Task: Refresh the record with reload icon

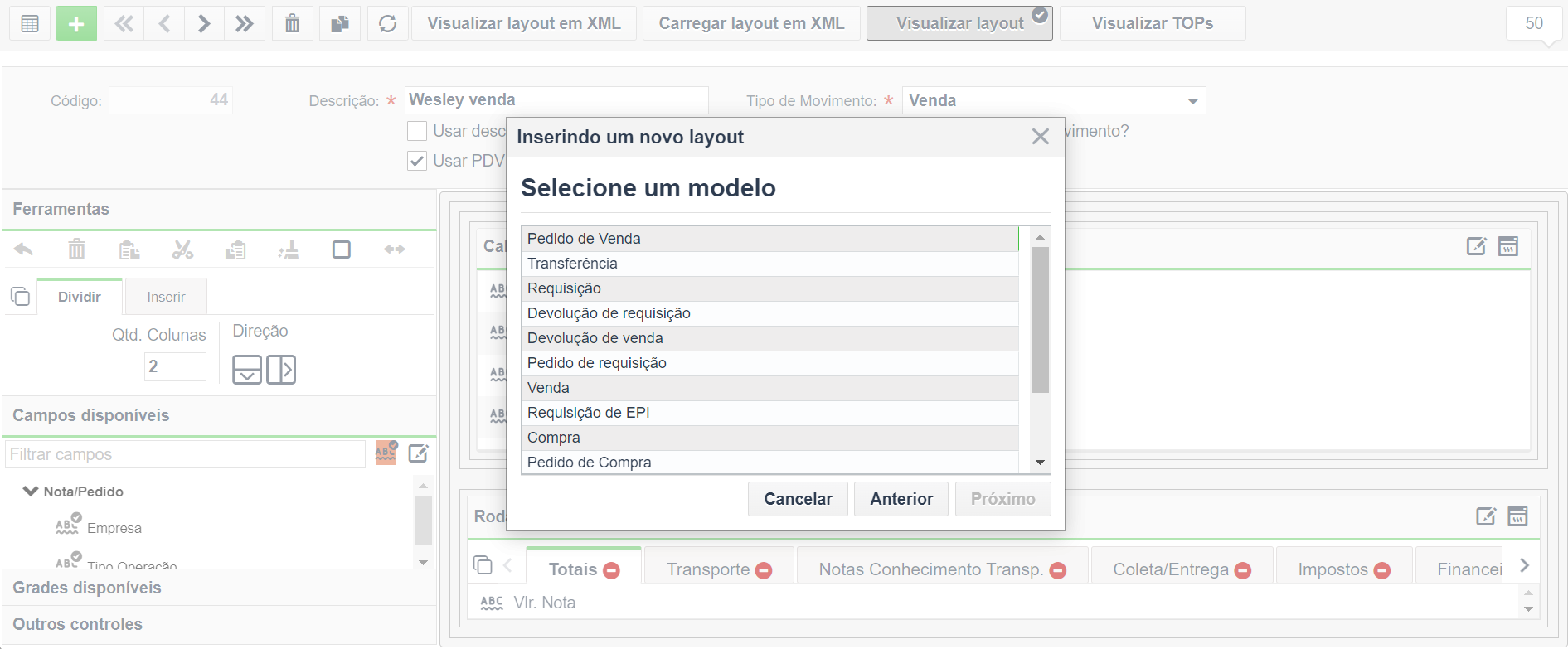Action: [387, 23]
